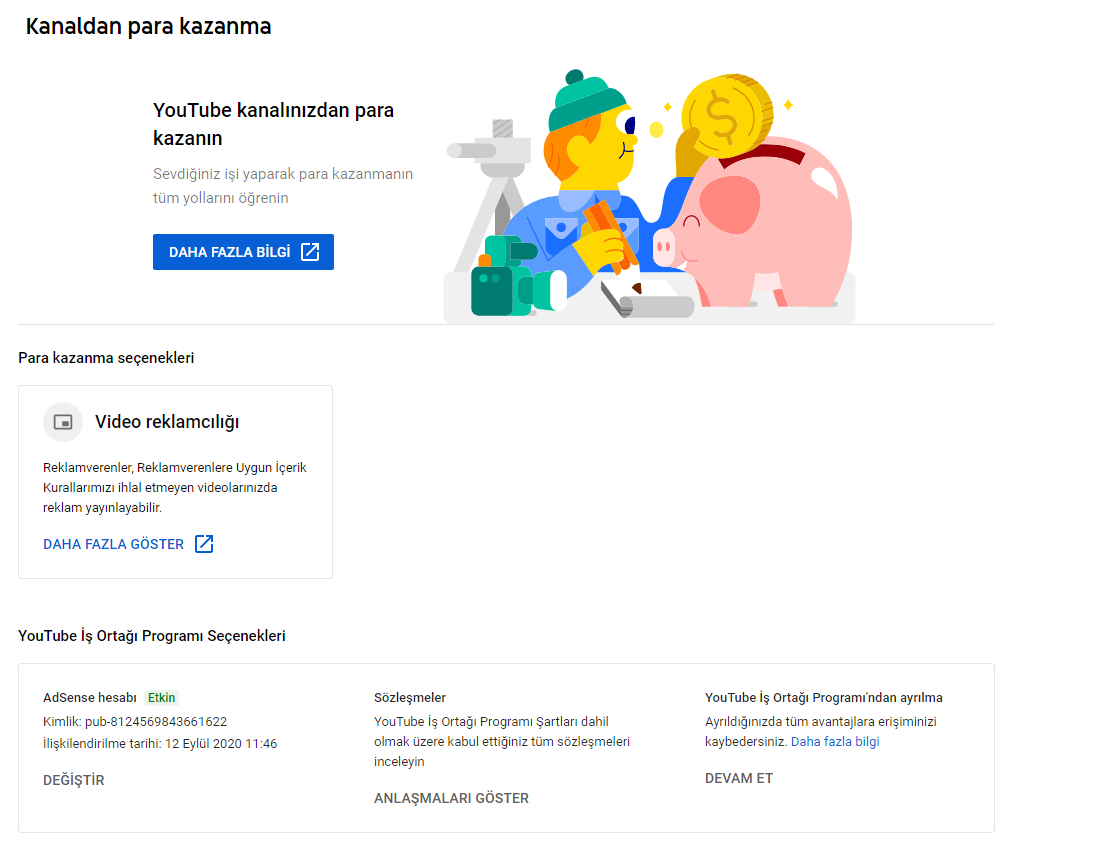Click the external-link icon beside DAHA FAZLA GÖSTER
Viewport: 1095px width, 863px height.
[x=204, y=544]
